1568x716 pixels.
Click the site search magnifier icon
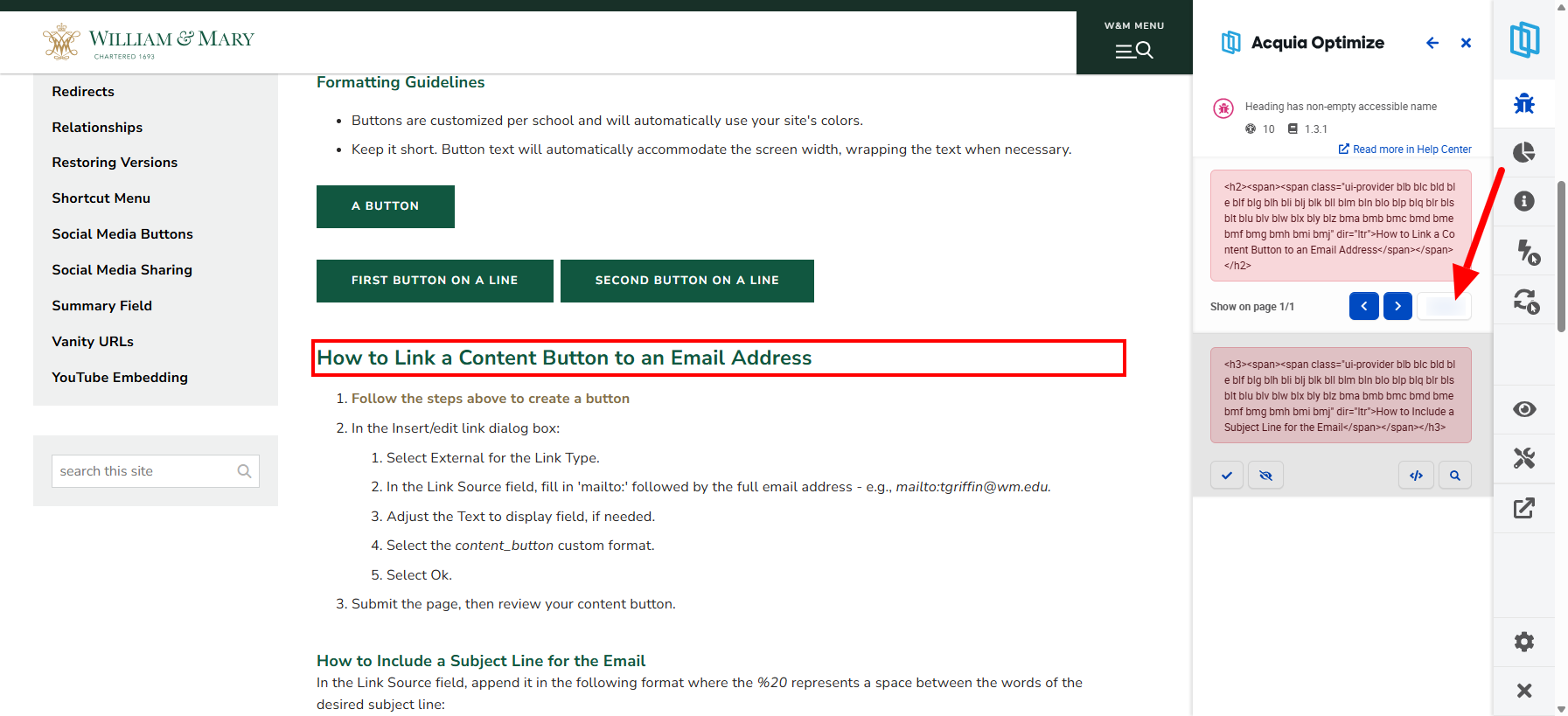245,471
